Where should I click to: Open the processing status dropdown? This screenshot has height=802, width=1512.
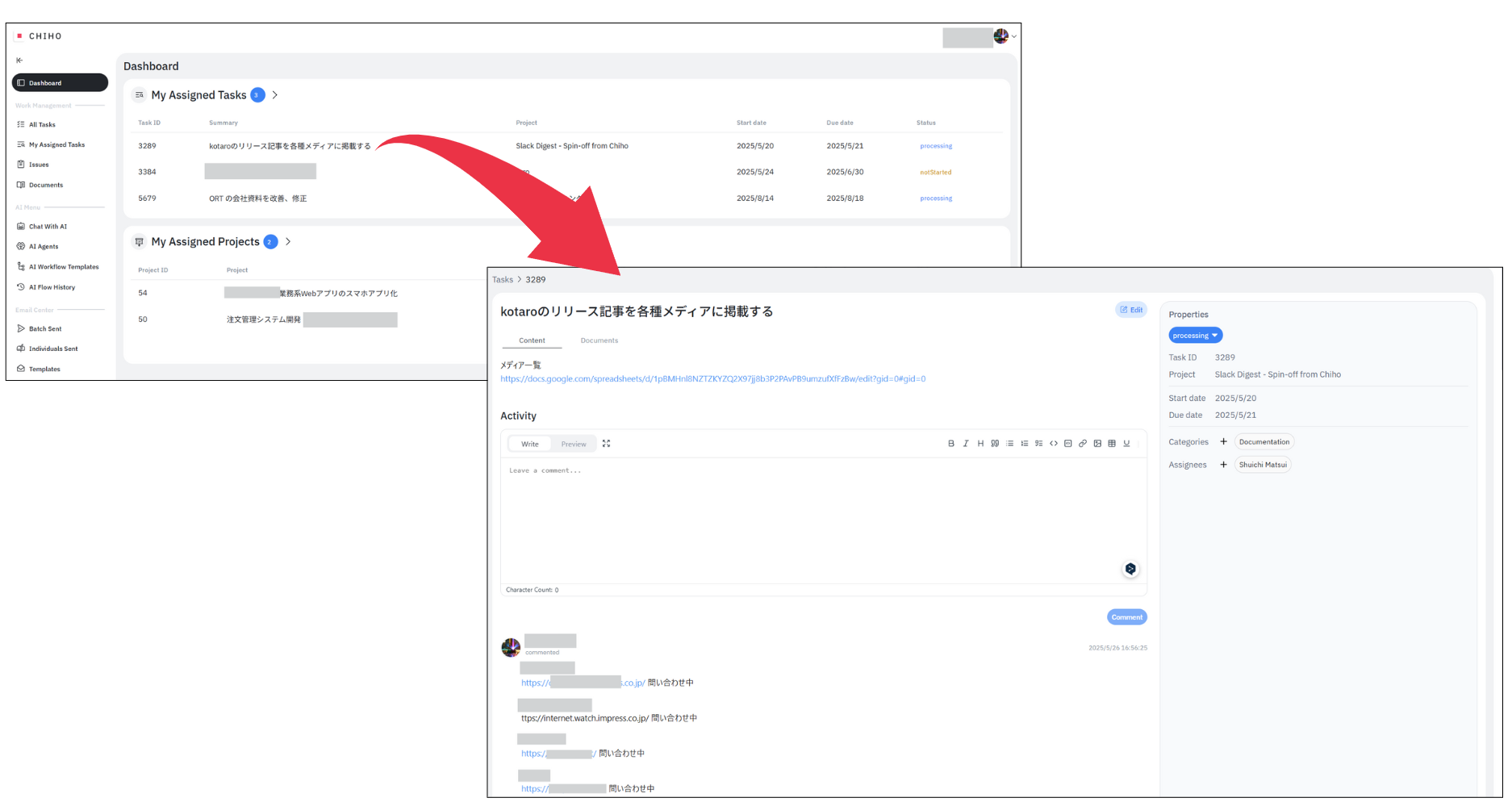click(x=1195, y=336)
